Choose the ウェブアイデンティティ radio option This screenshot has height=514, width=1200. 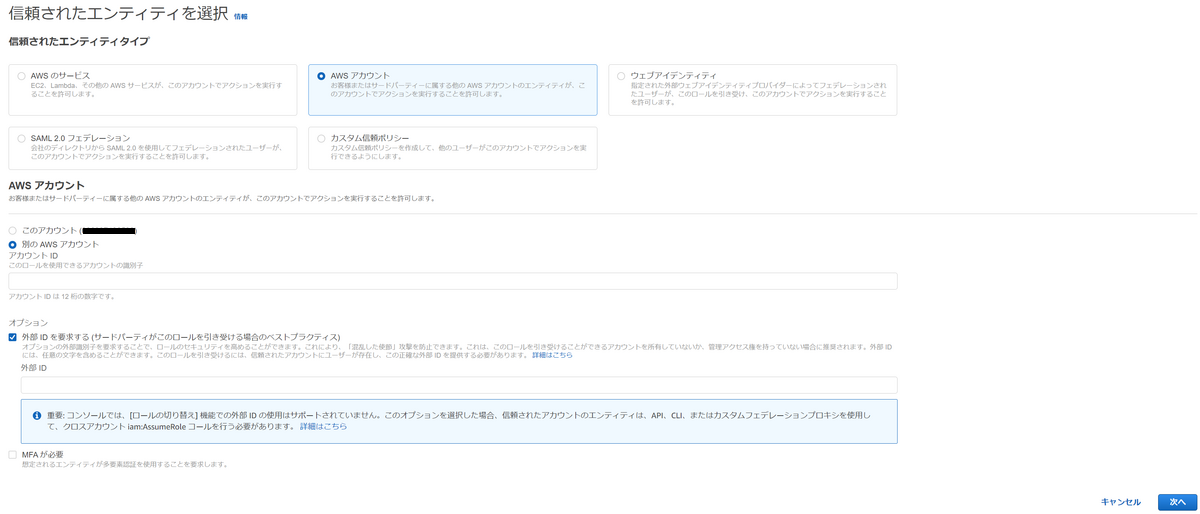621,76
